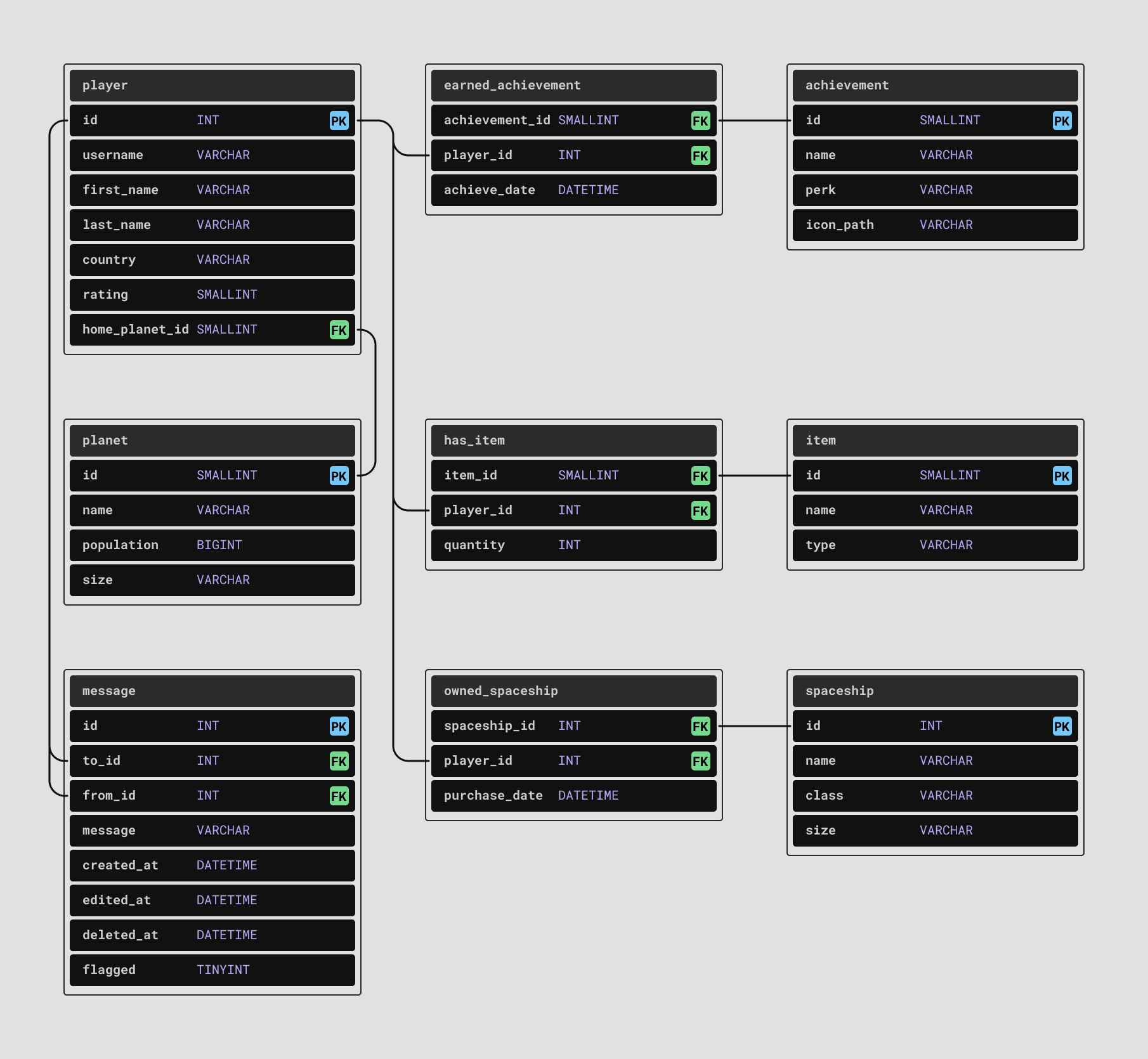Click FK badge on owned_spaceship player_id
This screenshot has width=1148, height=1059.
click(x=701, y=761)
